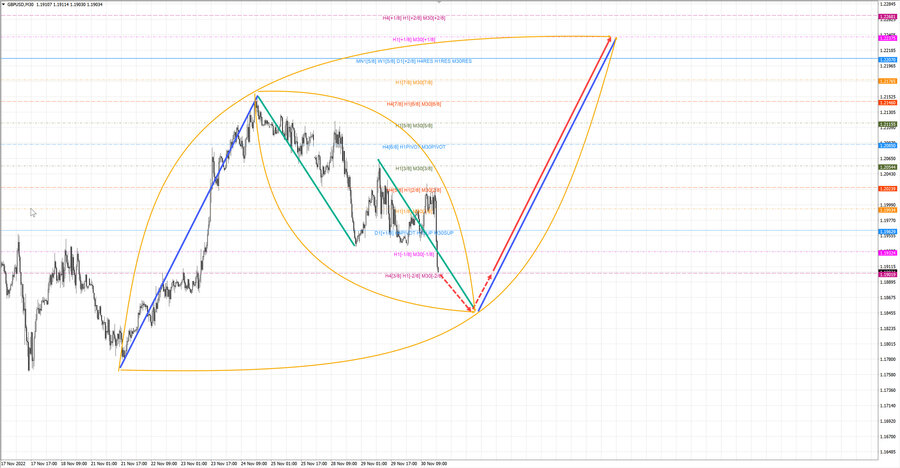Image resolution: width=900 pixels, height=468 pixels.
Task: Click the olive 1.20544 price tag
Action: coord(888,167)
